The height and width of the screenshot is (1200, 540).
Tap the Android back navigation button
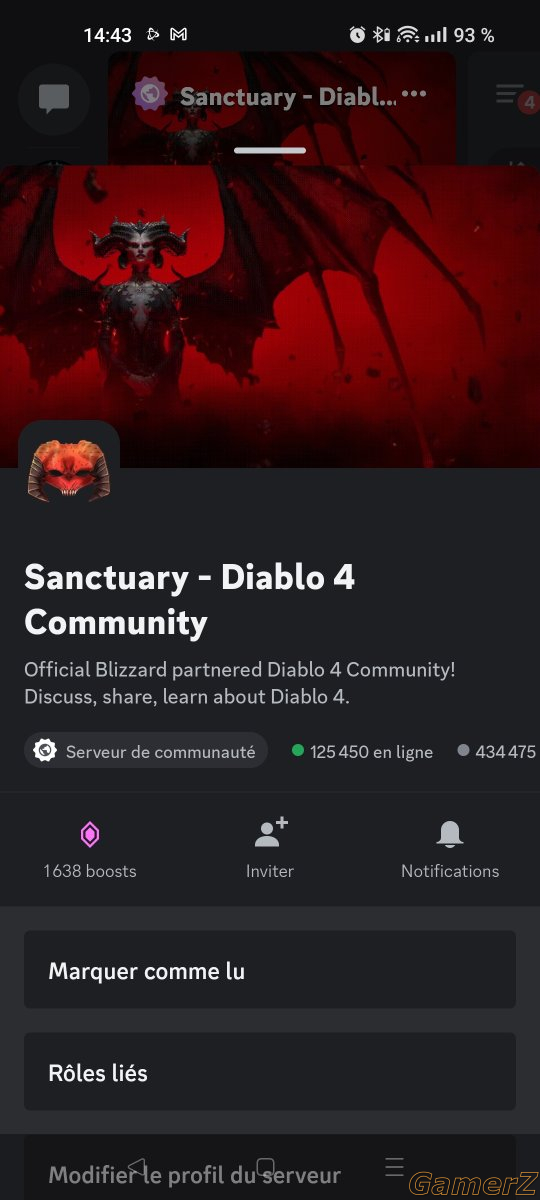pos(137,1166)
